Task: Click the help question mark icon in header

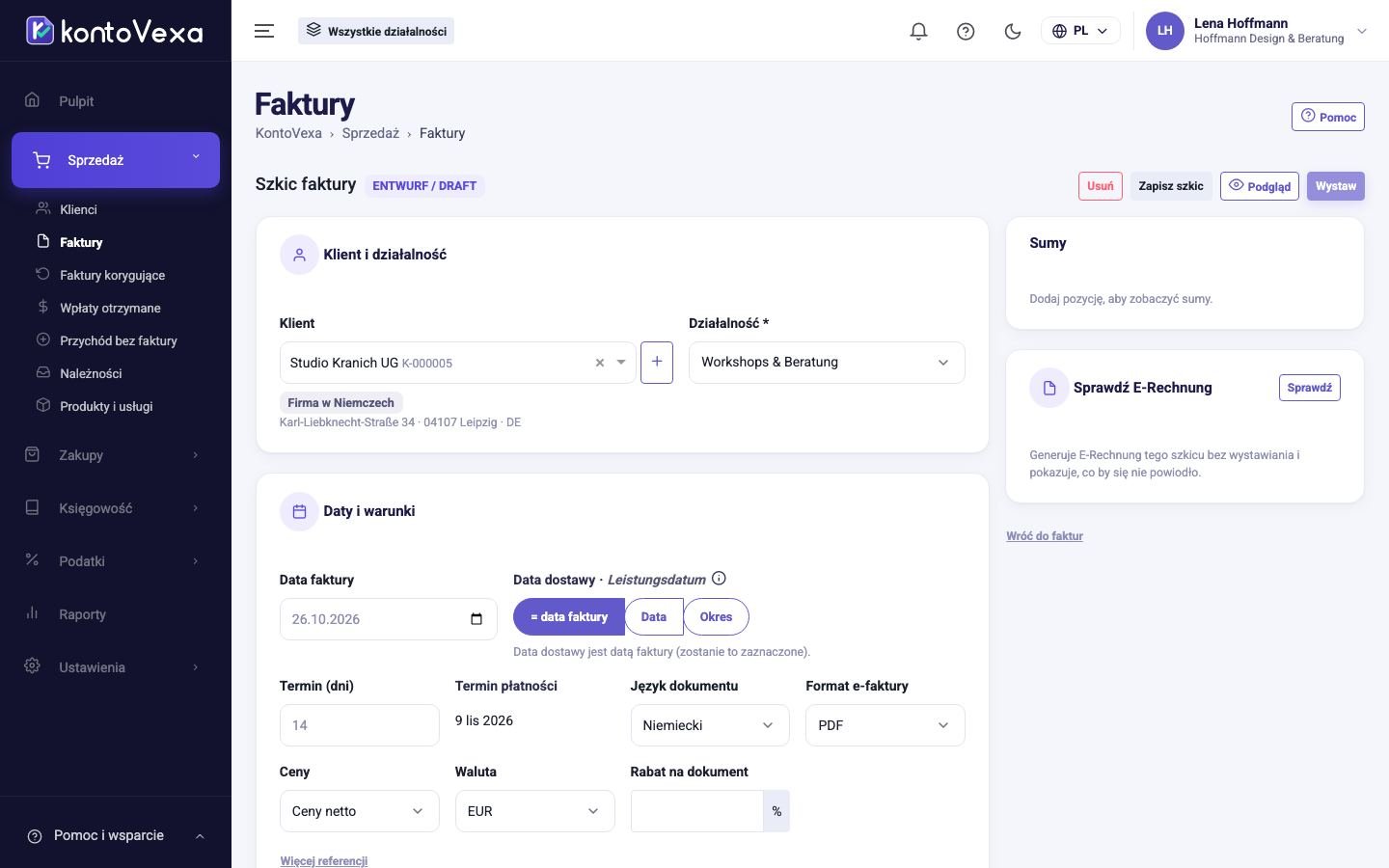Action: pos(966,31)
